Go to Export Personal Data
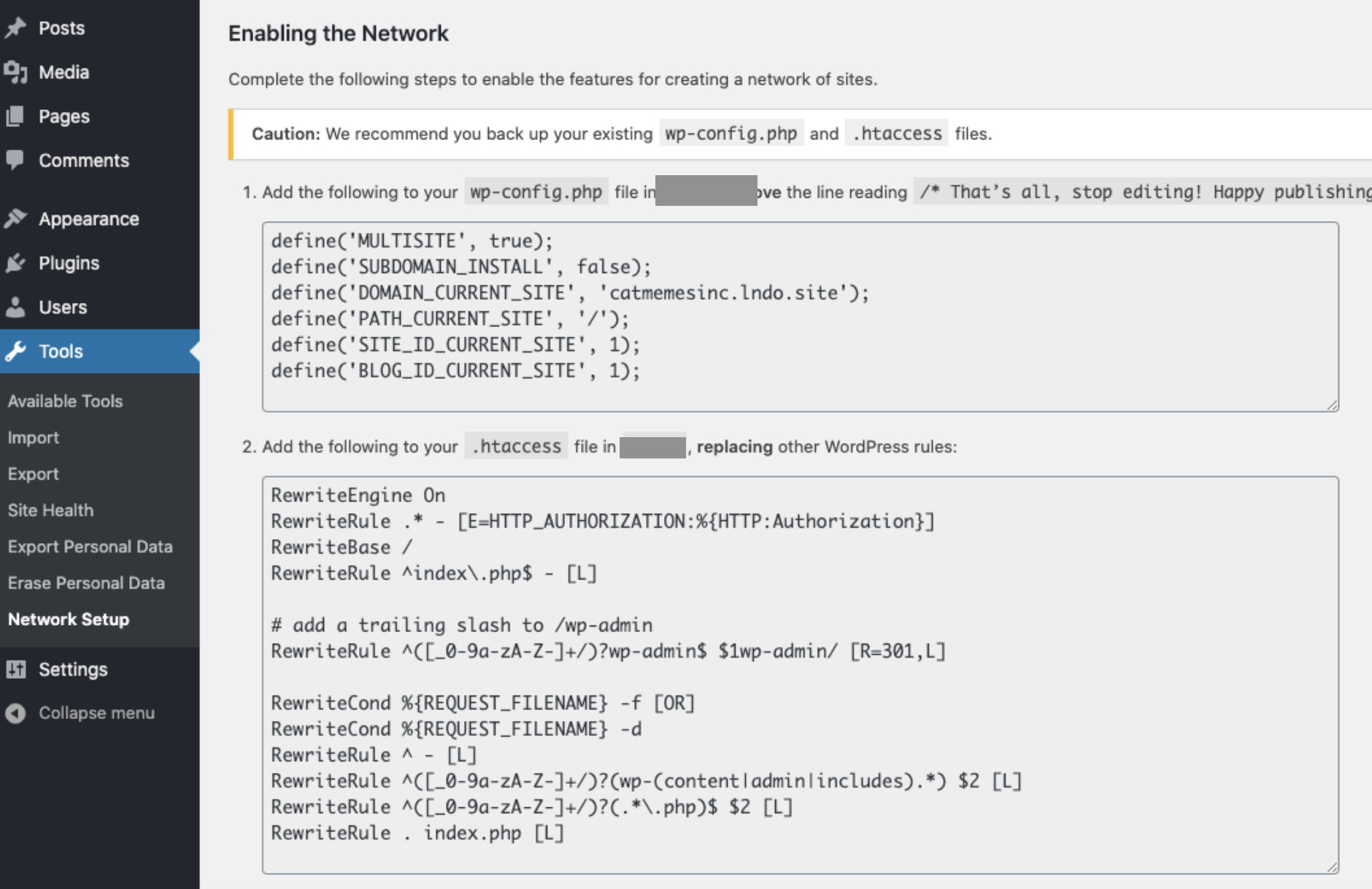This screenshot has height=889, width=1372. (90, 546)
